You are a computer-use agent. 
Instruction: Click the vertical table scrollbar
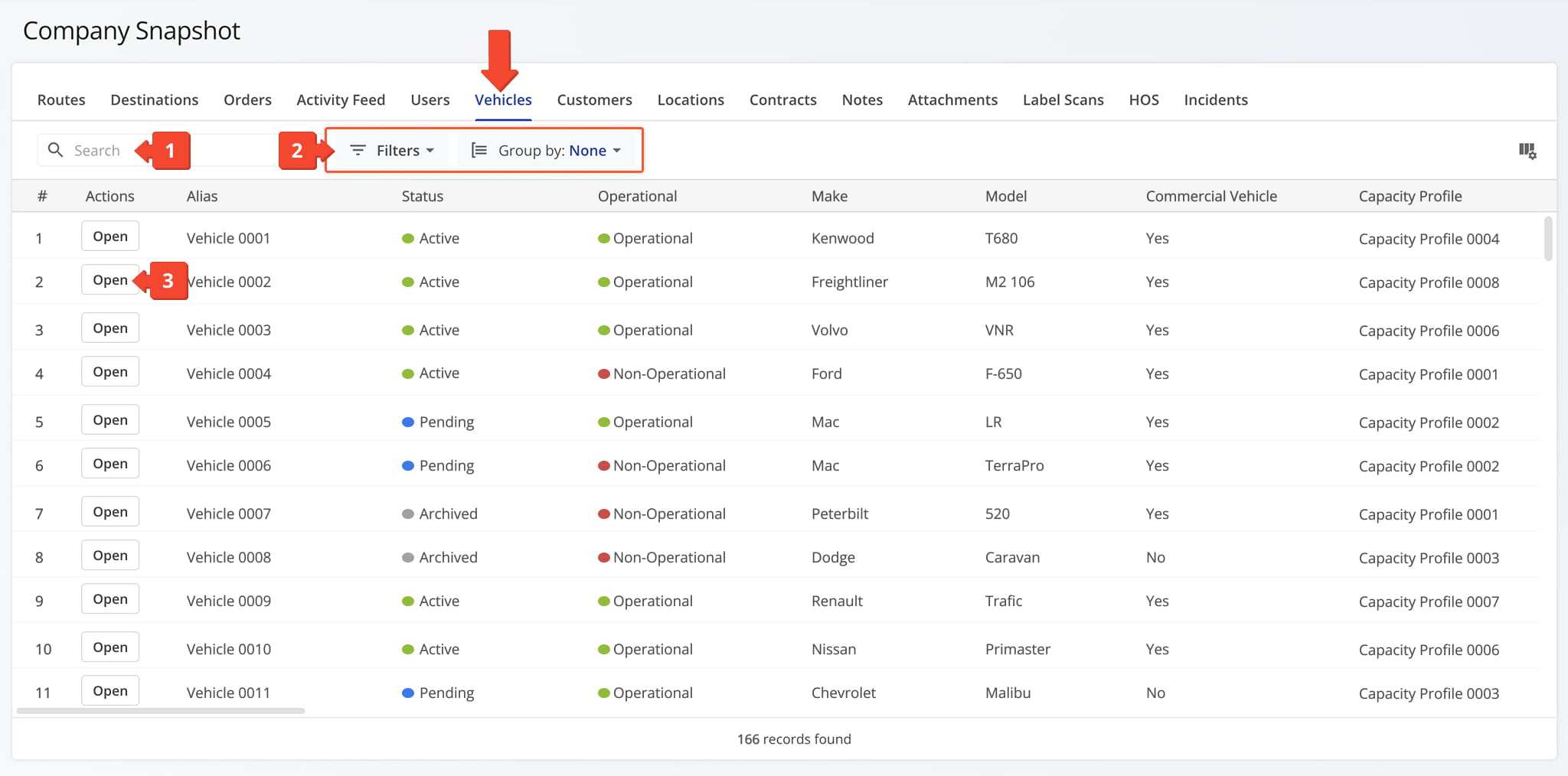(x=1548, y=239)
